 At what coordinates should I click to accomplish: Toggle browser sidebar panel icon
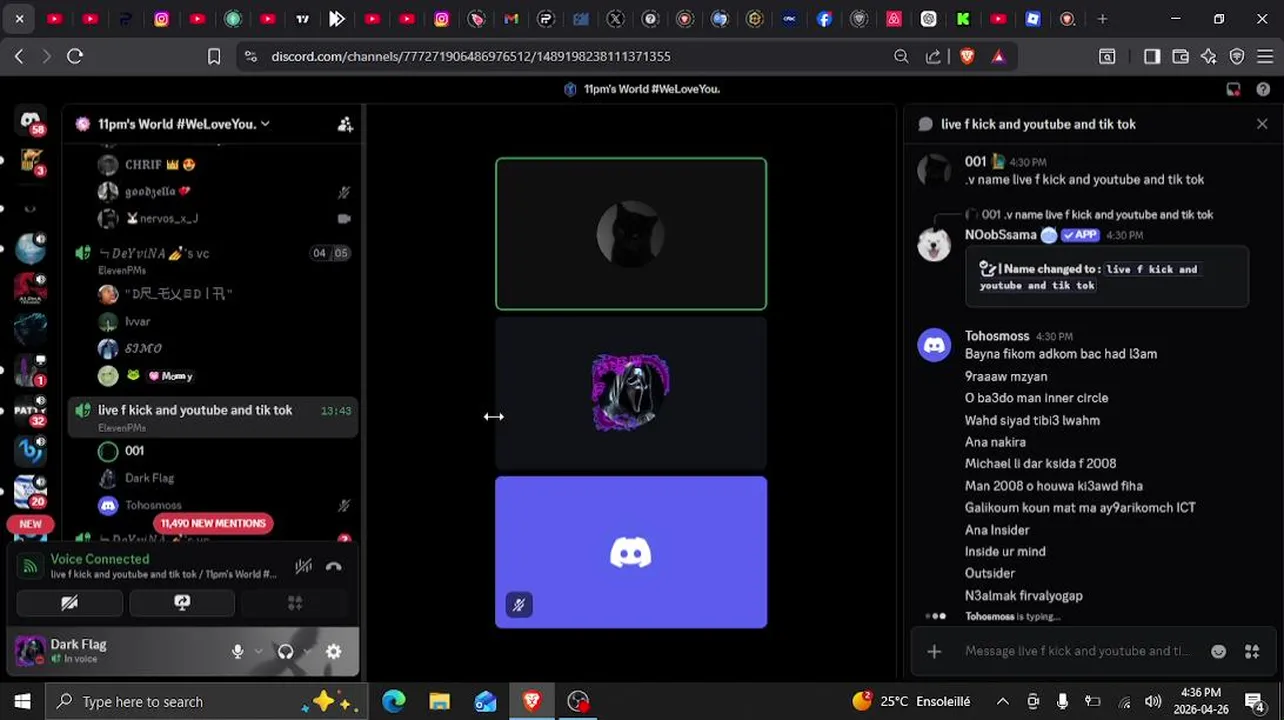(1152, 57)
